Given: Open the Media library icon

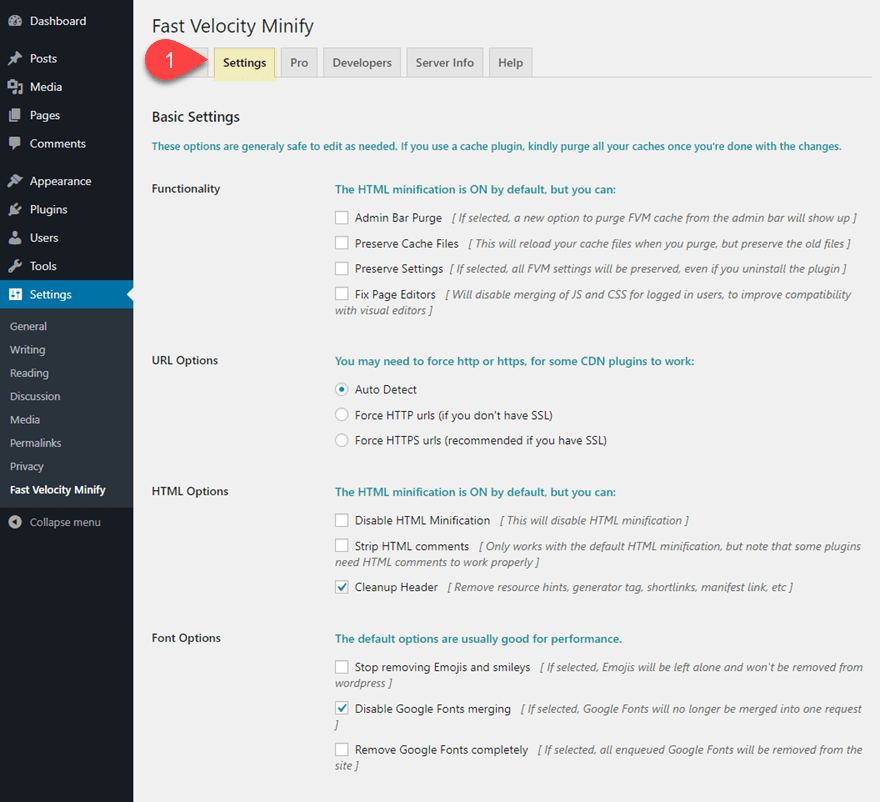Looking at the screenshot, I should 15,87.
